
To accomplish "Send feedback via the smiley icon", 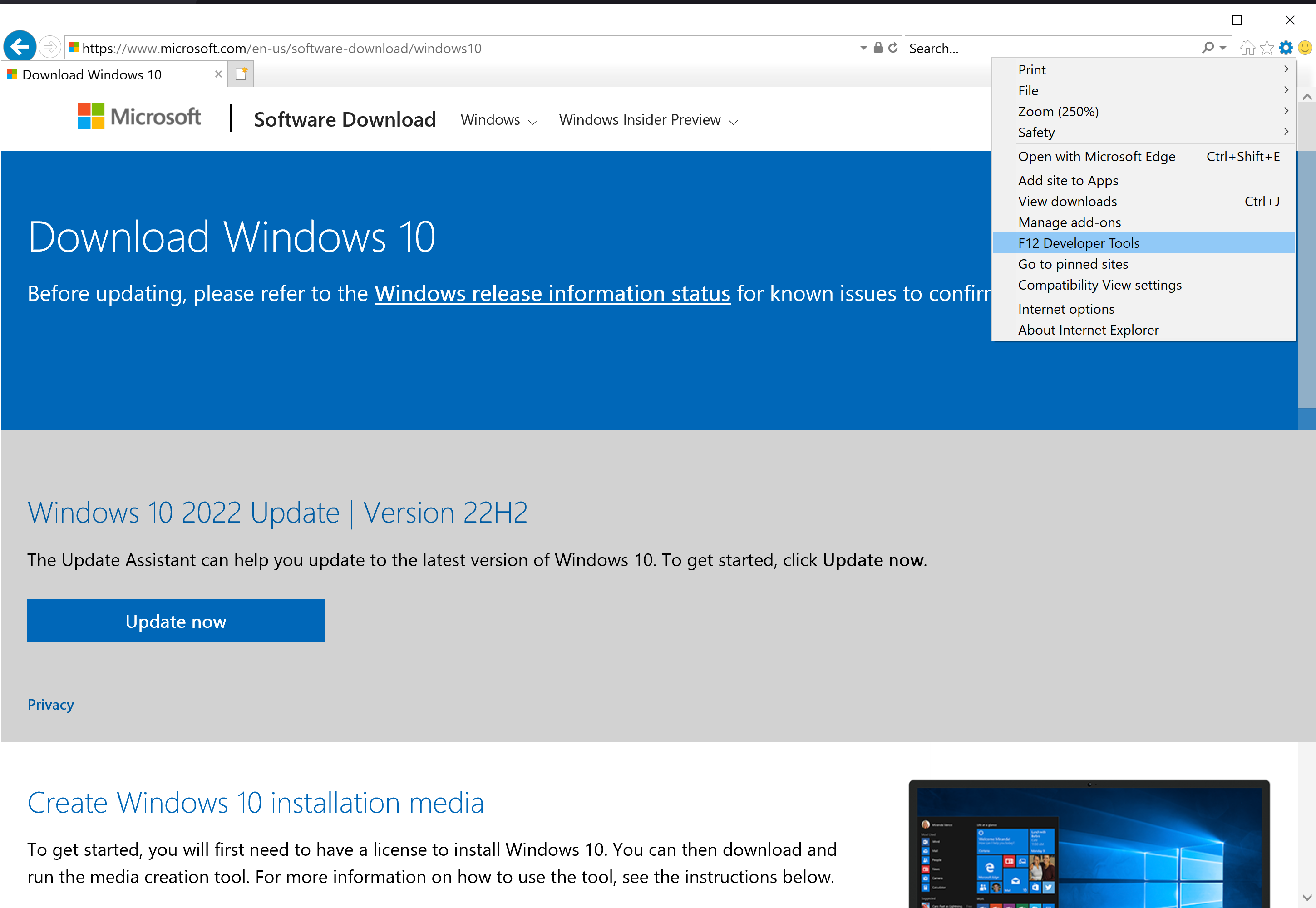I will [x=1305, y=49].
